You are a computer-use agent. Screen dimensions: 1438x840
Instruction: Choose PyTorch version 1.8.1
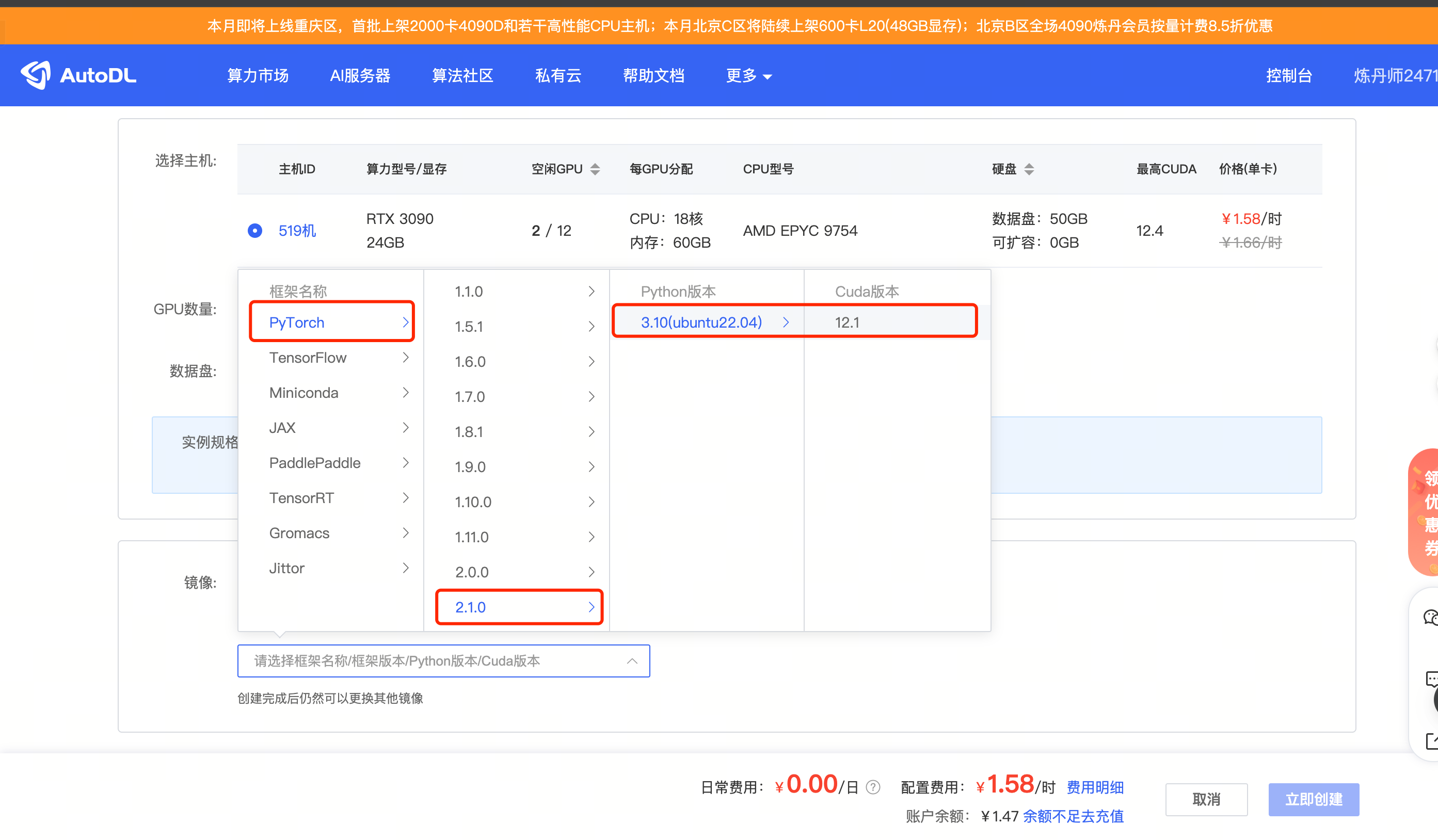pos(518,432)
